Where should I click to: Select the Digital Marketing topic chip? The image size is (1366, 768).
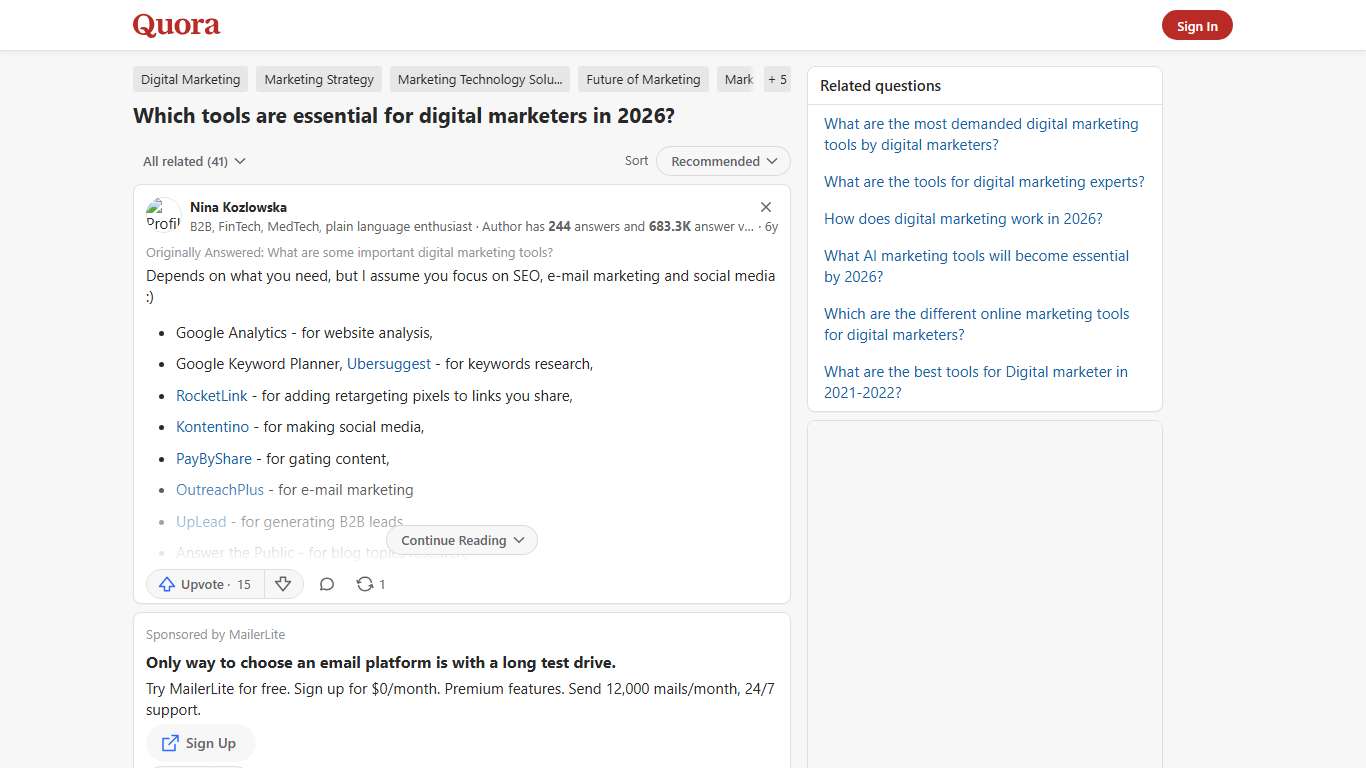pos(189,79)
